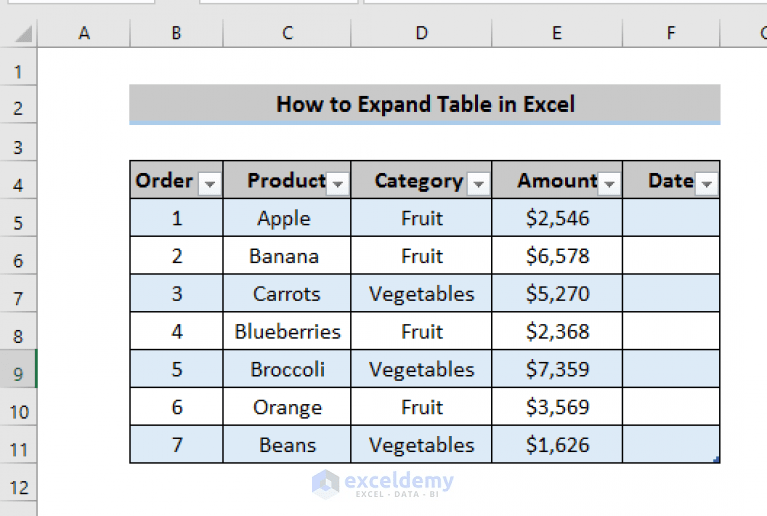Open the Order column filter dropdown
767x516 pixels.
pyautogui.click(x=209, y=184)
